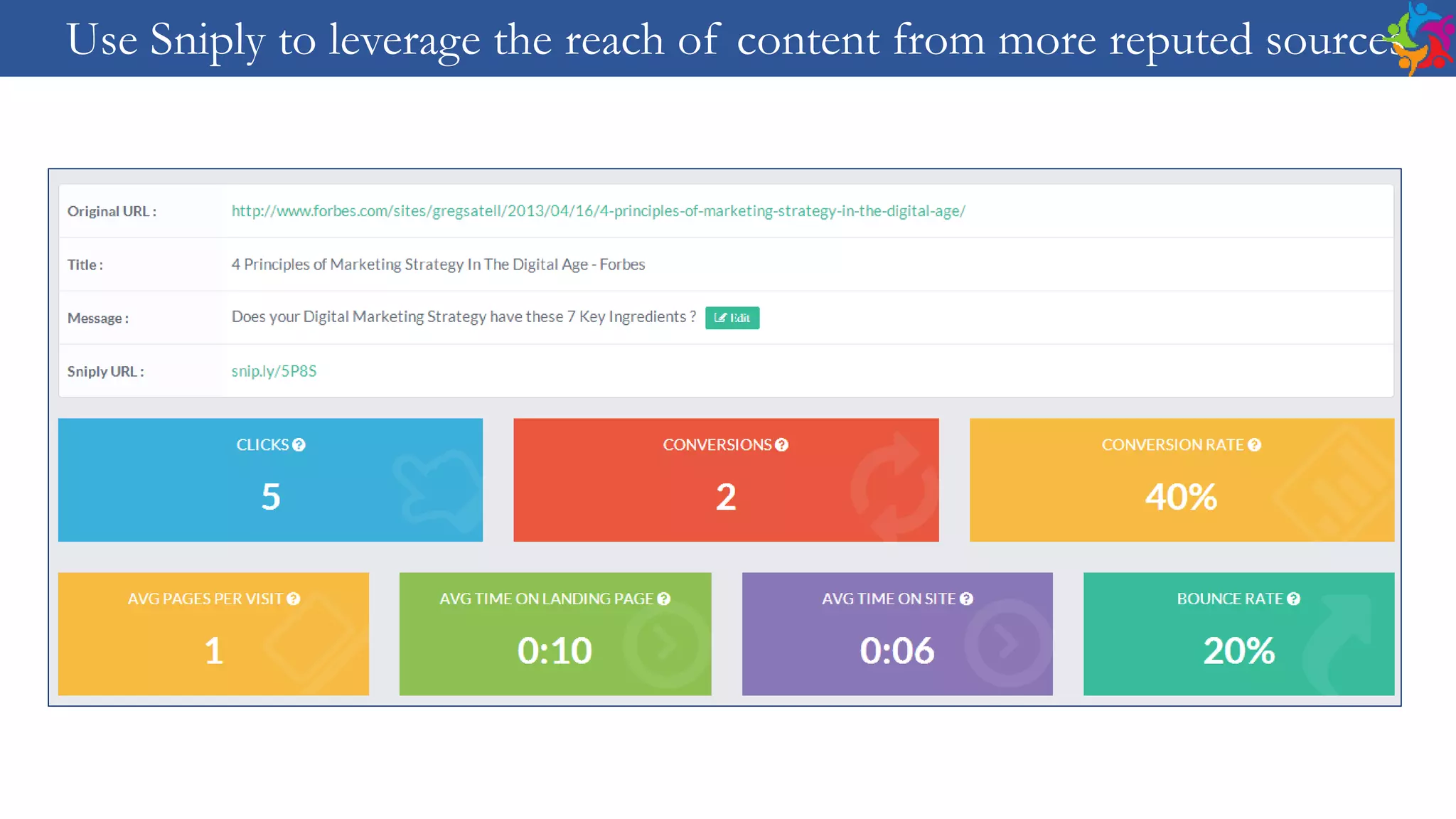Click the 'Message :' label
The image size is (1456, 819).
point(98,318)
